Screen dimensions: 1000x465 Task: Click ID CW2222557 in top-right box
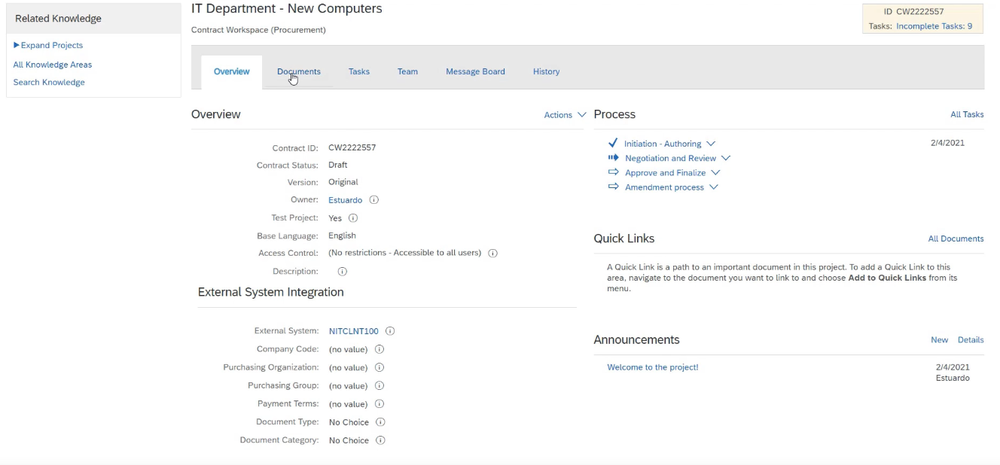click(914, 11)
